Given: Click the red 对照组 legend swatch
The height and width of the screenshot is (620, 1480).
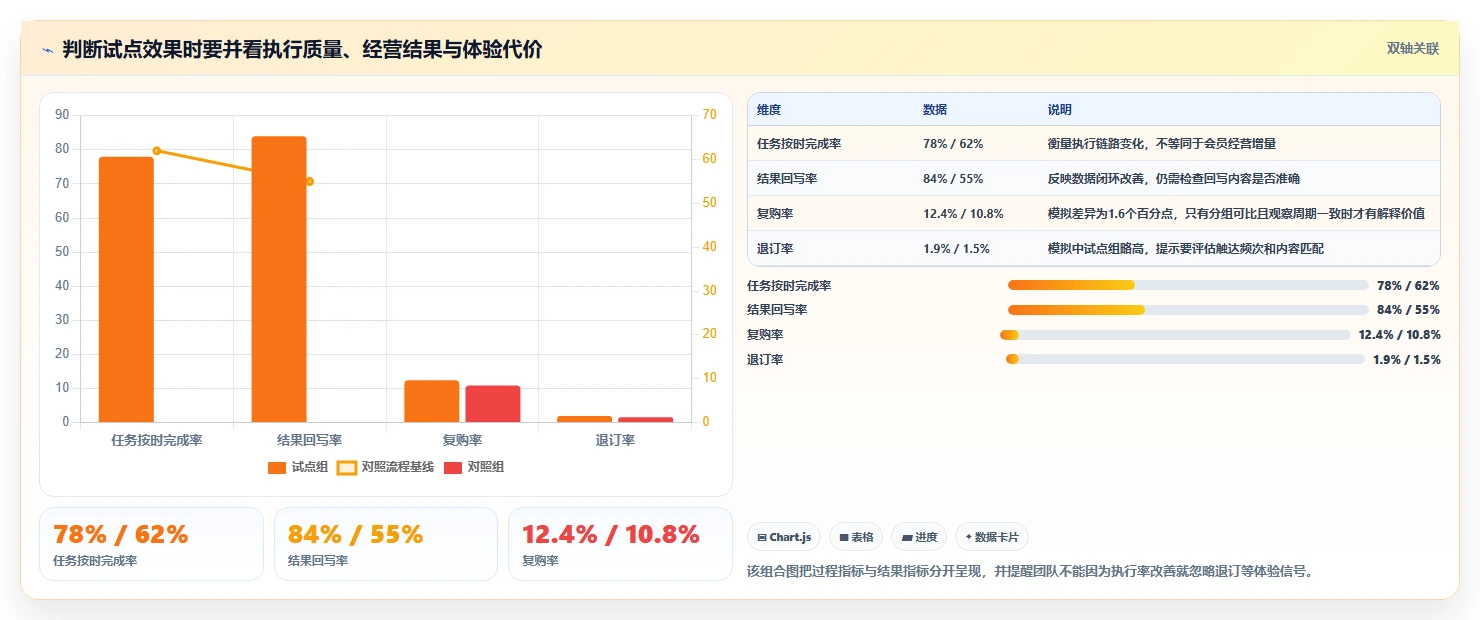Looking at the screenshot, I should 452,468.
